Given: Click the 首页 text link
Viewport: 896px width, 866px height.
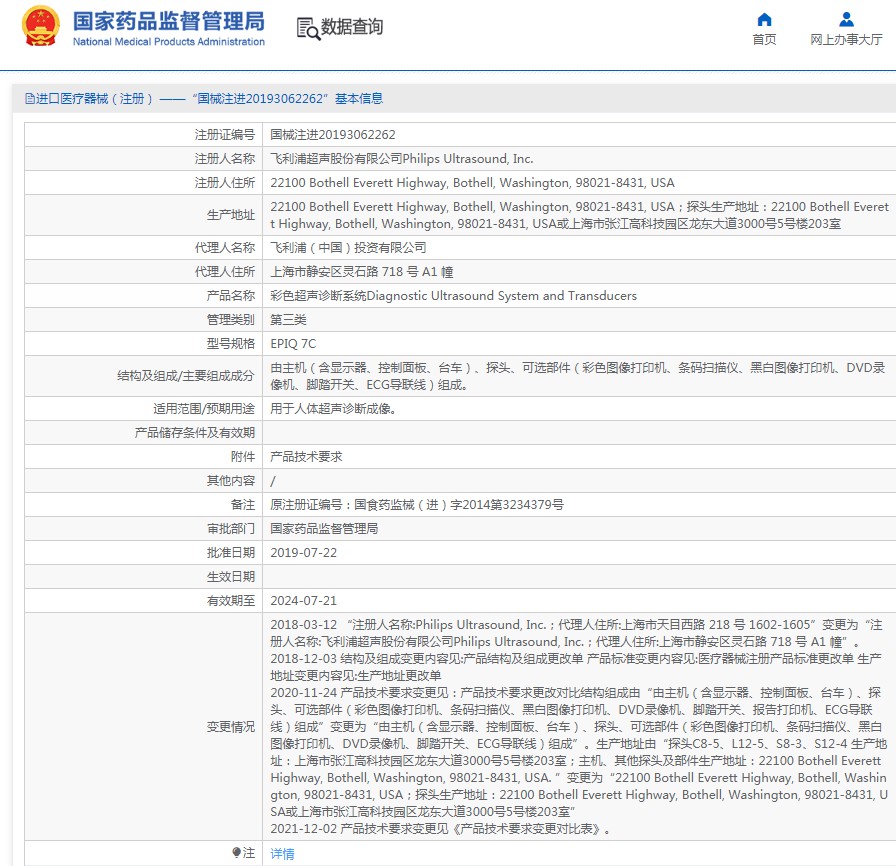Looking at the screenshot, I should point(764,39).
